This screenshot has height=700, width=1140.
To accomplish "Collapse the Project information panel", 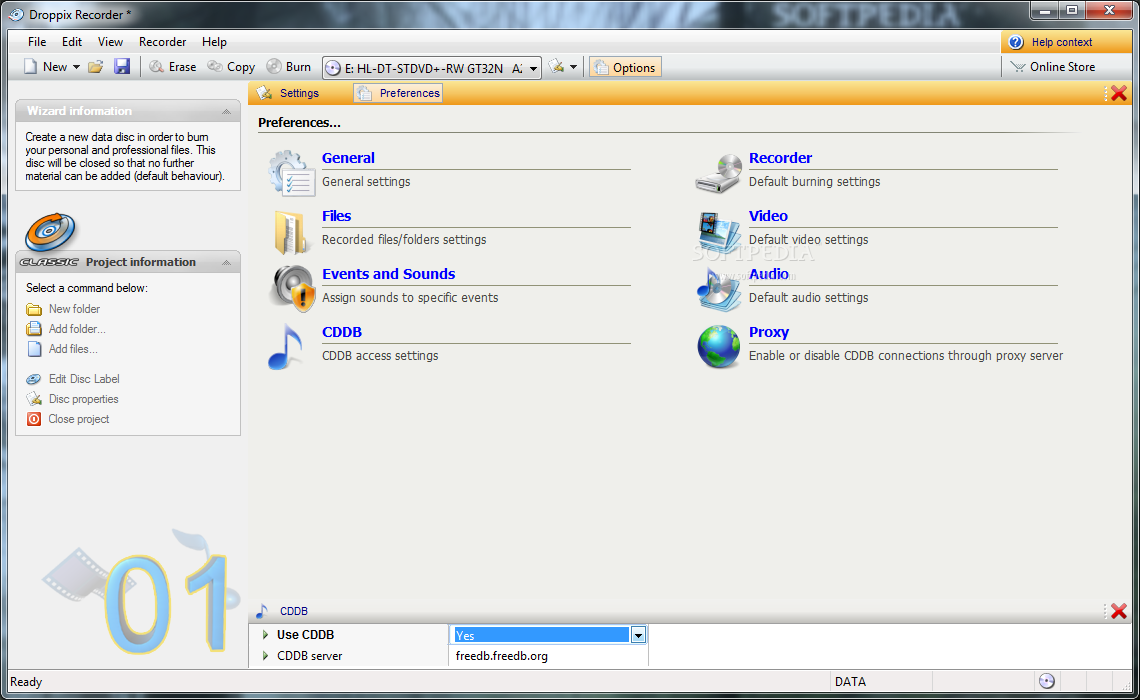I will pos(226,262).
